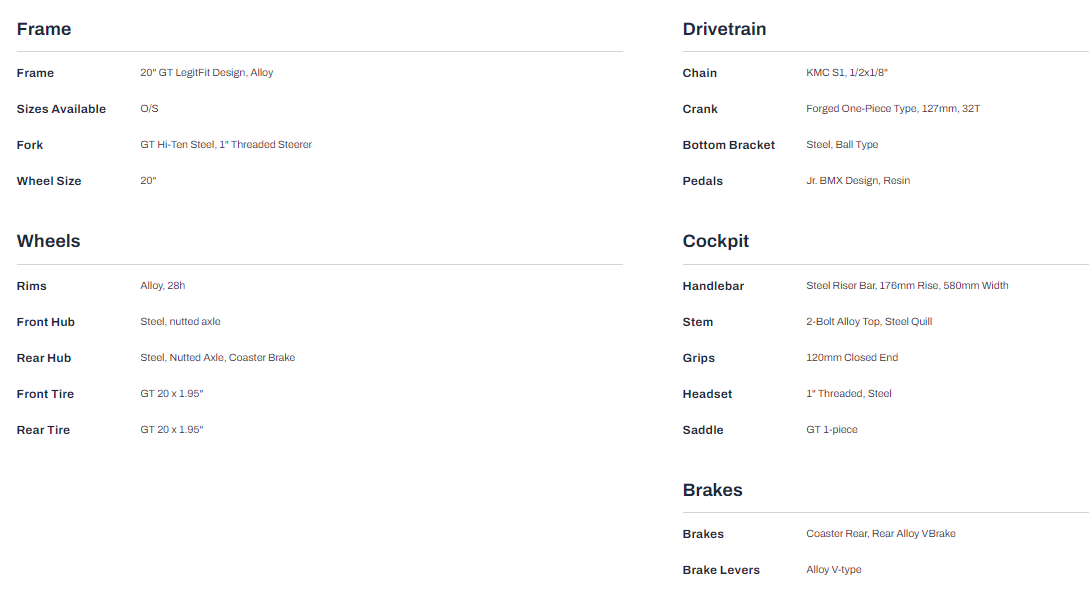Viewport: 1089px width, 592px height.
Task: Click the Stem label
Action: 698,322
